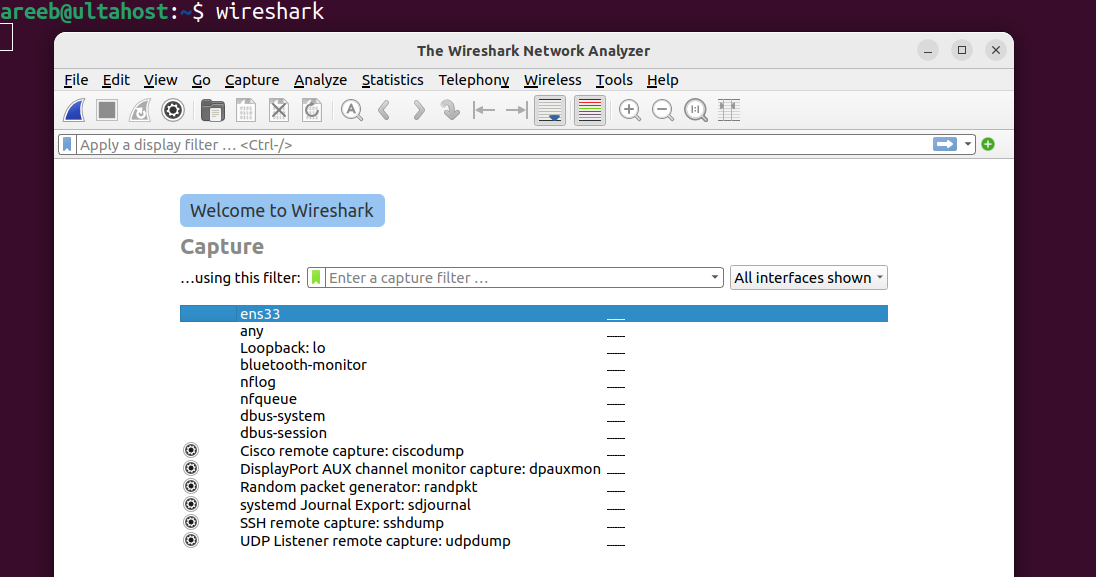The width and height of the screenshot is (1096, 577).
Task: Open the Statistics menu
Action: (x=392, y=80)
